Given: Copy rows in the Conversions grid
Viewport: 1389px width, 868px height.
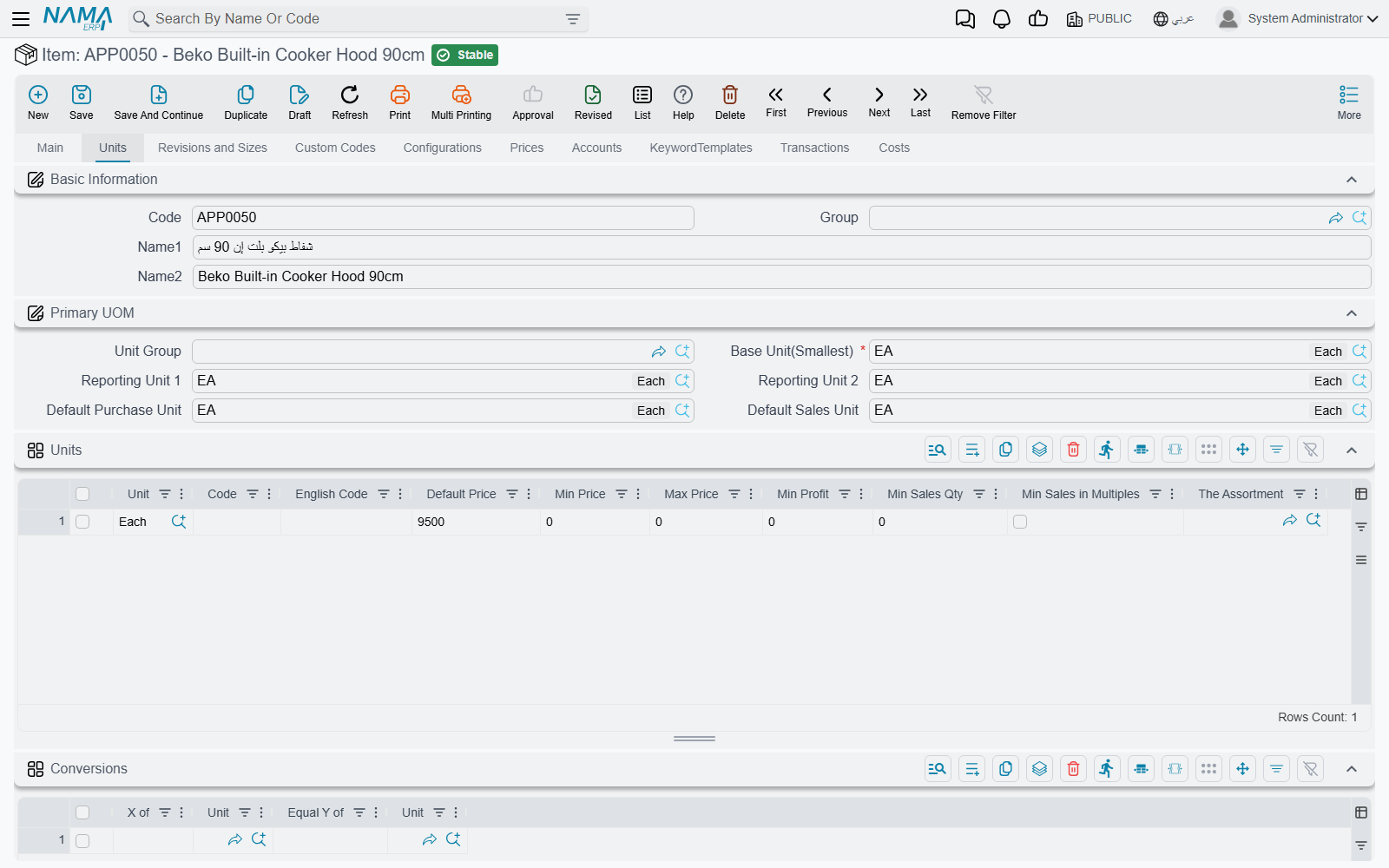Looking at the screenshot, I should click(x=1006, y=768).
